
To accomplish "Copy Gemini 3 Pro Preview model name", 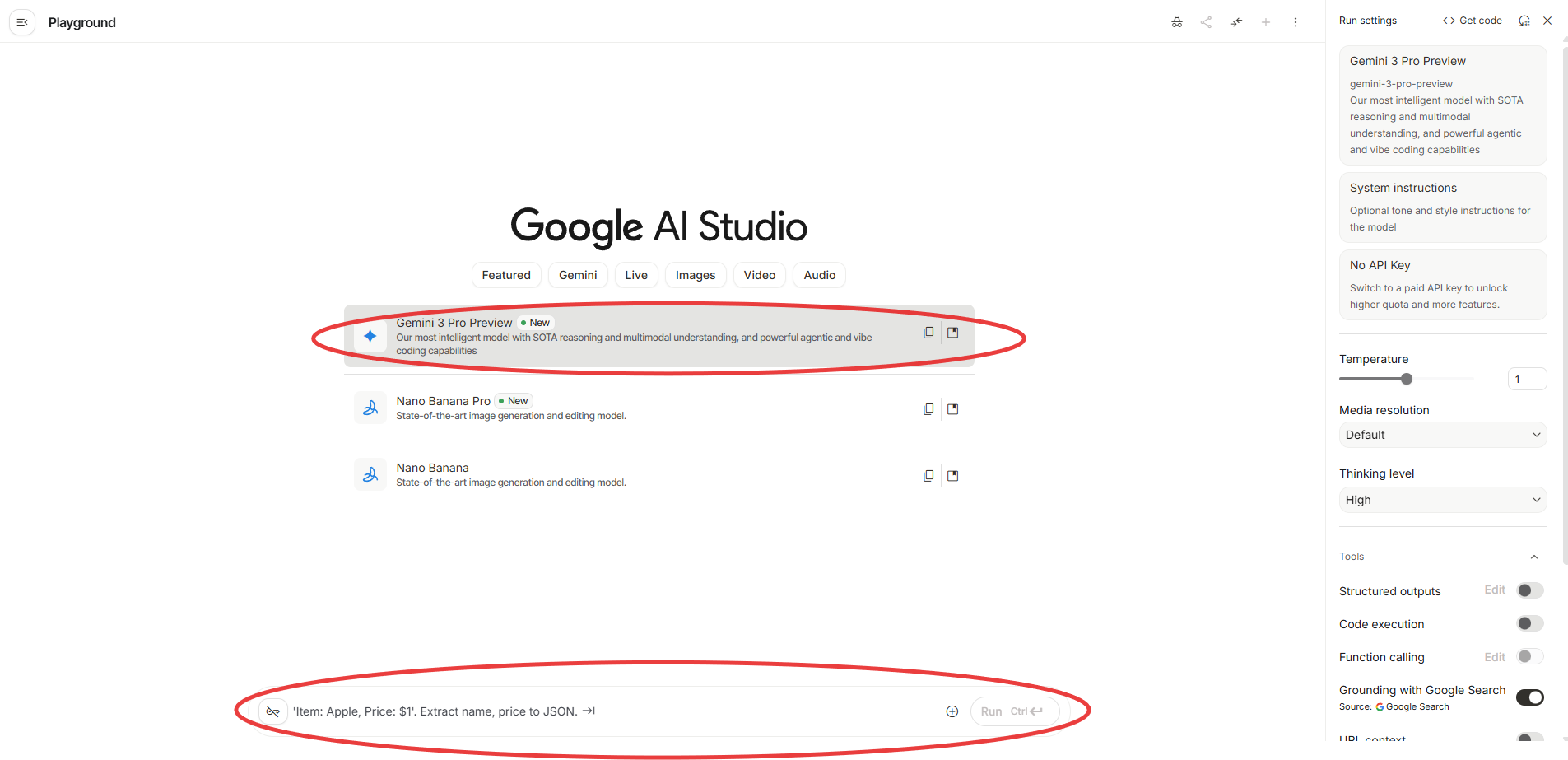I will click(x=928, y=333).
